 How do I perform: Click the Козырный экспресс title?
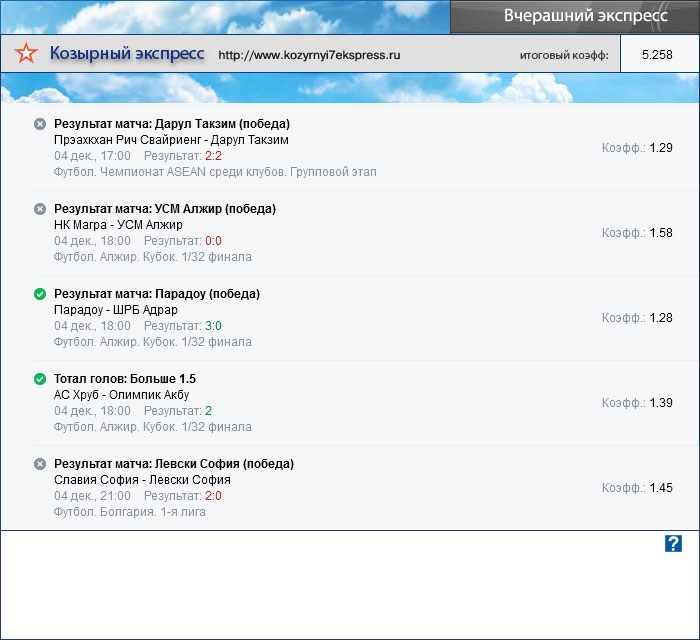tap(127, 54)
